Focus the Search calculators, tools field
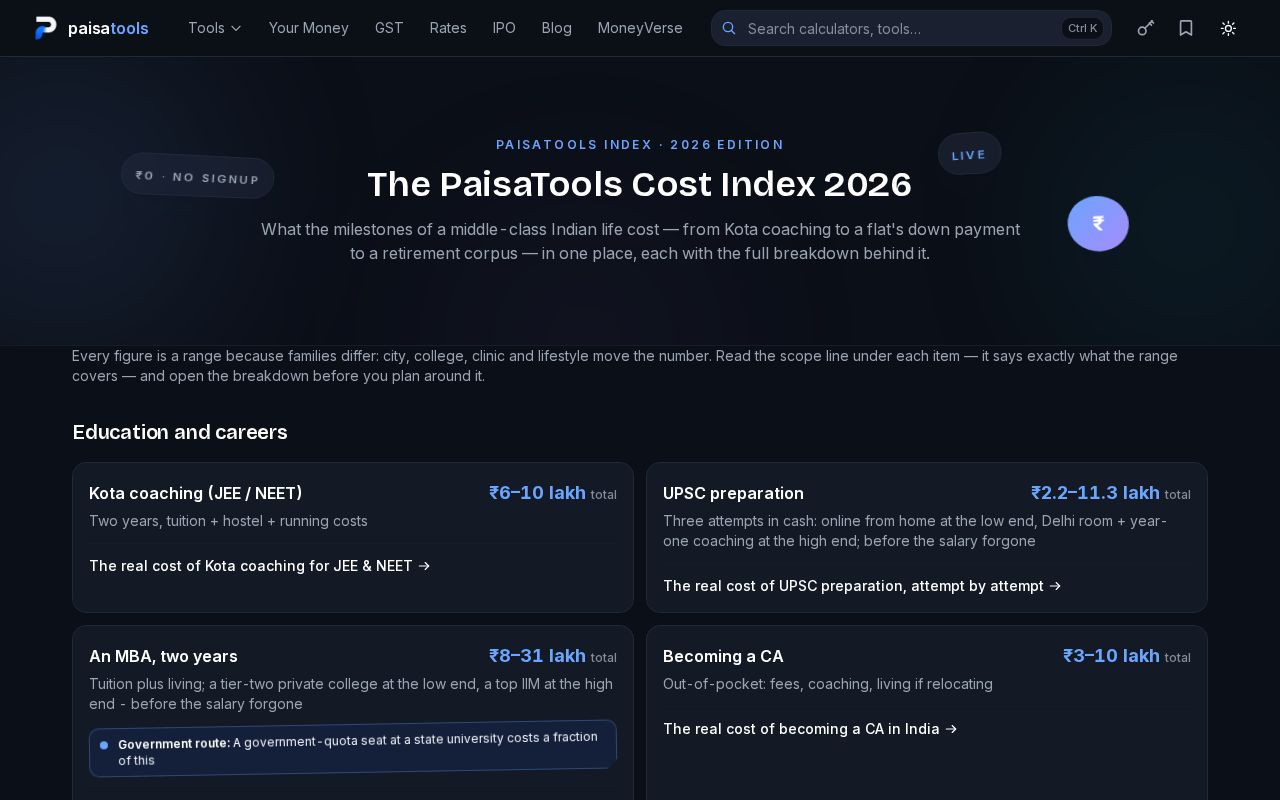The height and width of the screenshot is (800, 1280). 911,28
